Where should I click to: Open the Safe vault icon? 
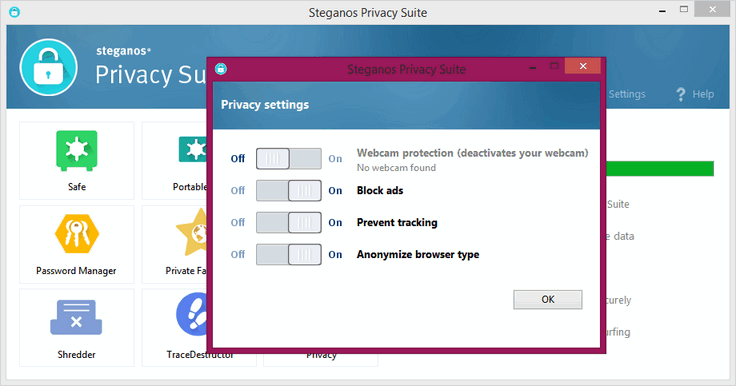(77, 150)
